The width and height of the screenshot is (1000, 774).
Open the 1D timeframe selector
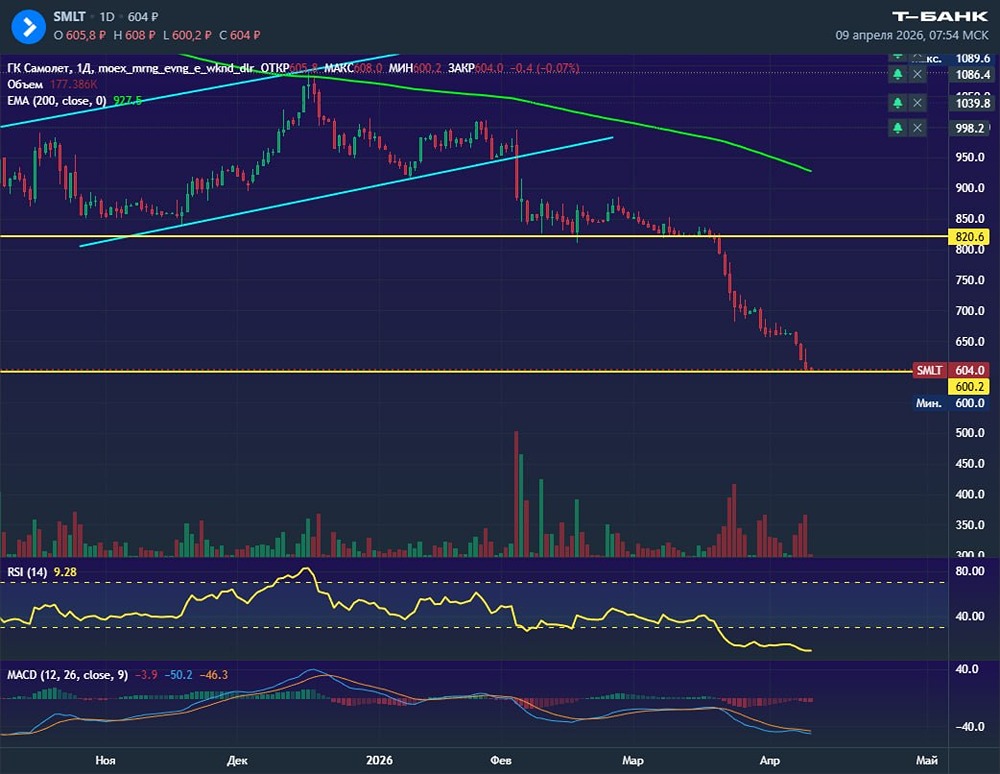point(106,18)
